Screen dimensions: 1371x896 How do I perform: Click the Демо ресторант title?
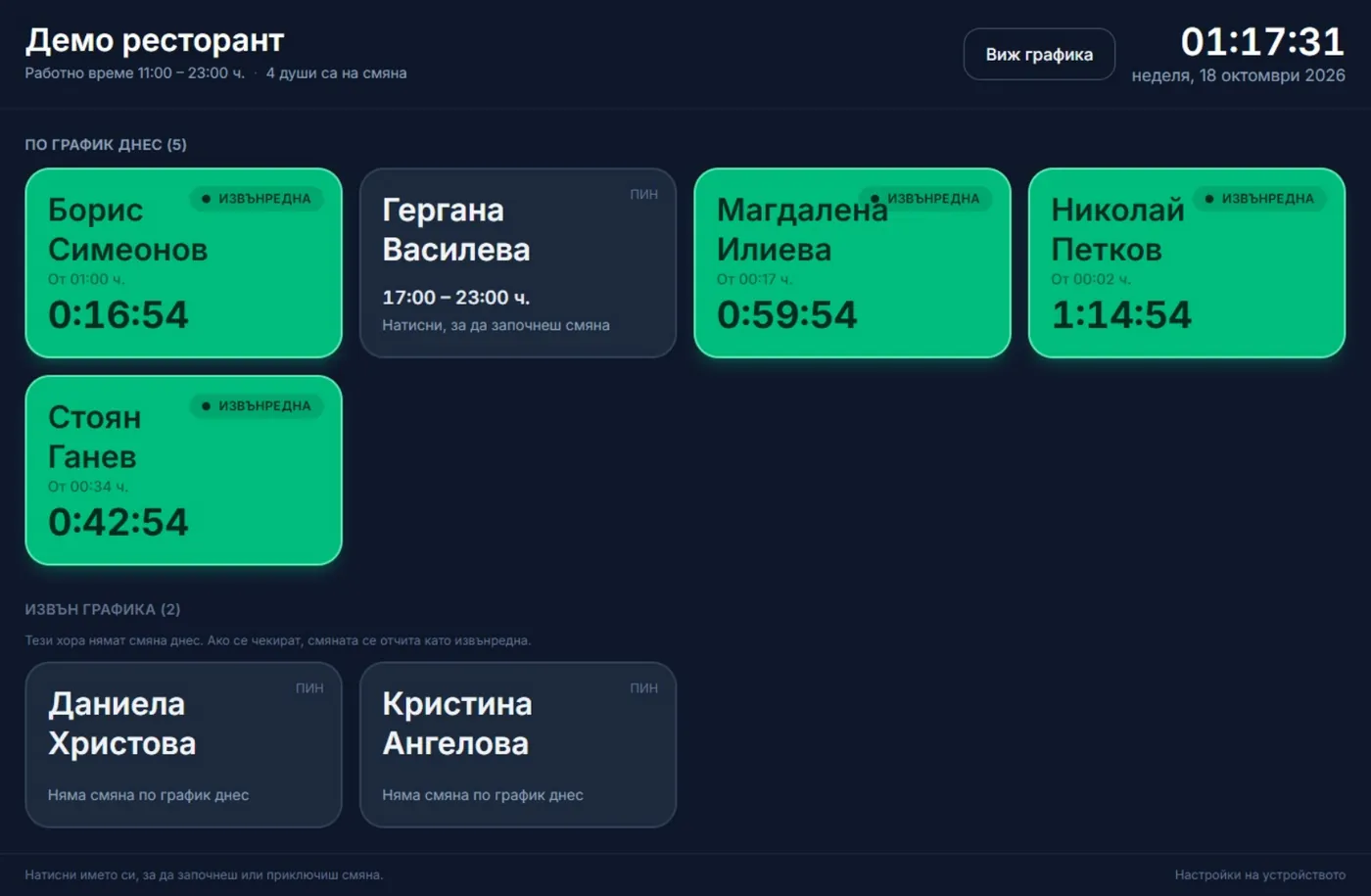(154, 40)
